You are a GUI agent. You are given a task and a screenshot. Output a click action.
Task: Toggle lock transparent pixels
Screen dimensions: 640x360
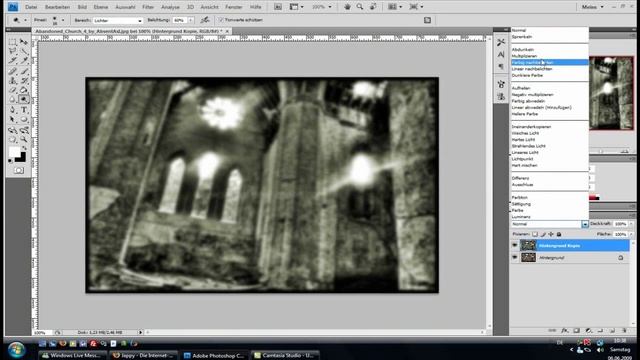[535, 234]
